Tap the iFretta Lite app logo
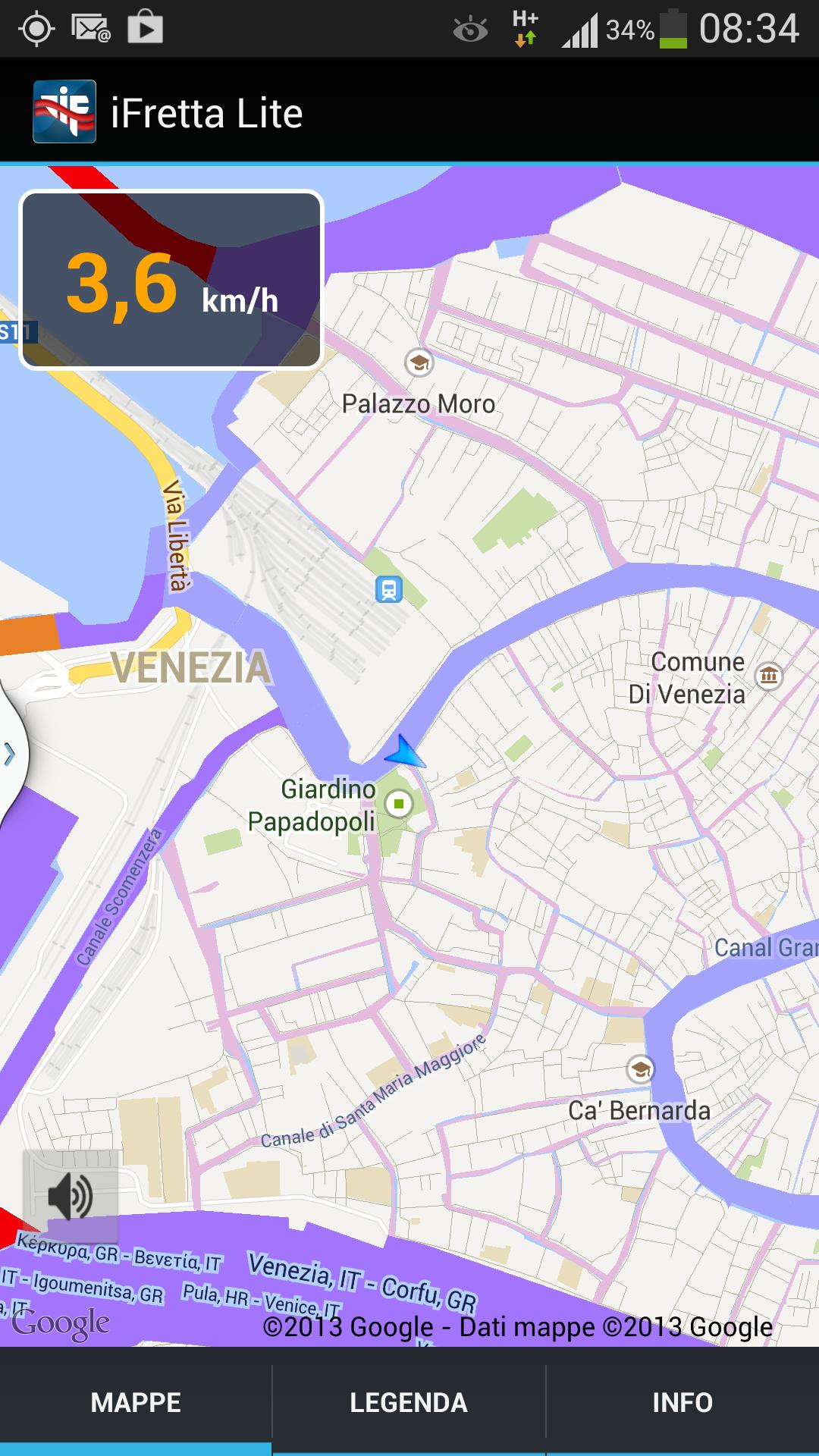The image size is (819, 1456). coord(64,111)
